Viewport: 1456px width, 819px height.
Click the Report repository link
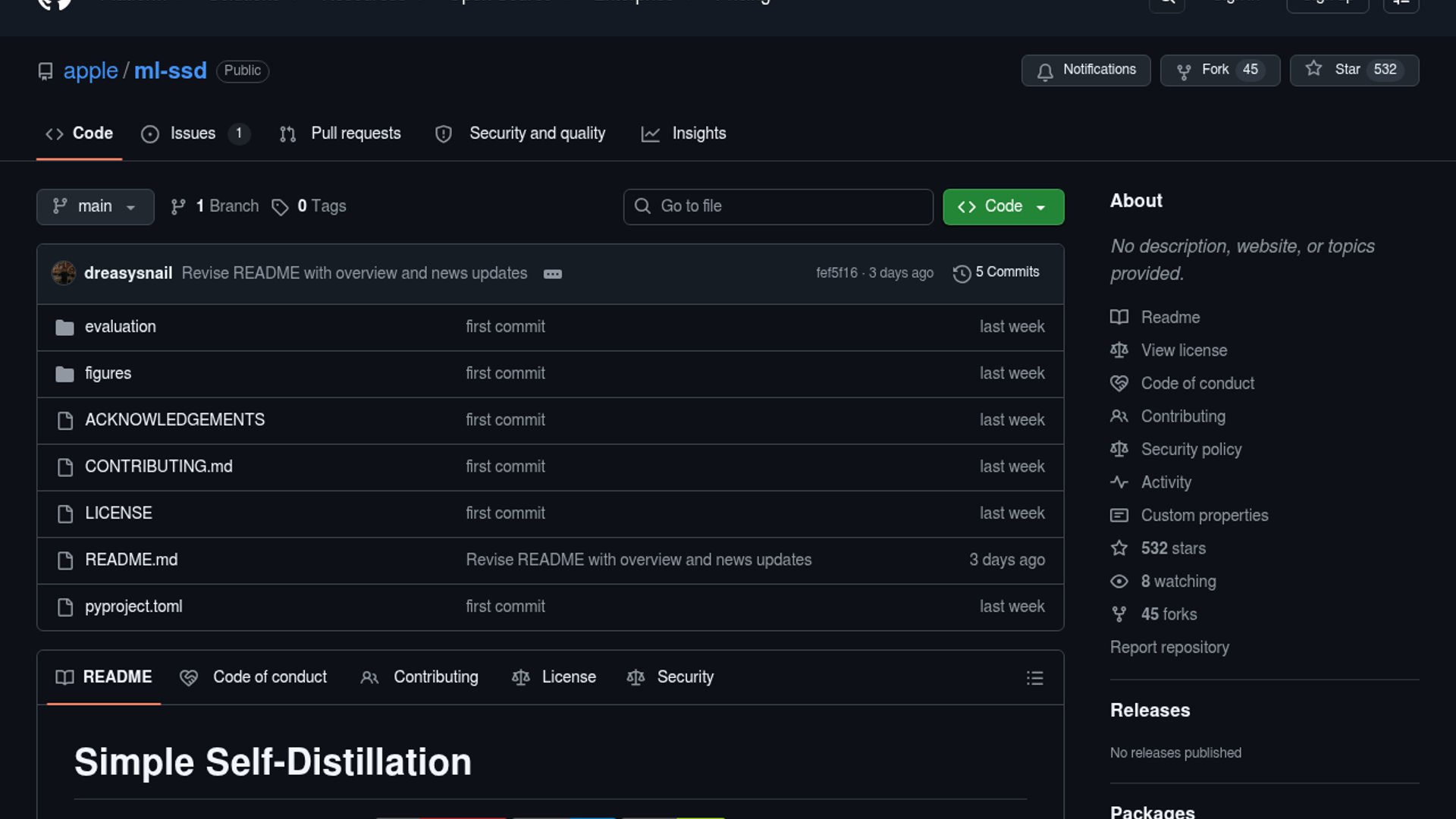tap(1169, 648)
